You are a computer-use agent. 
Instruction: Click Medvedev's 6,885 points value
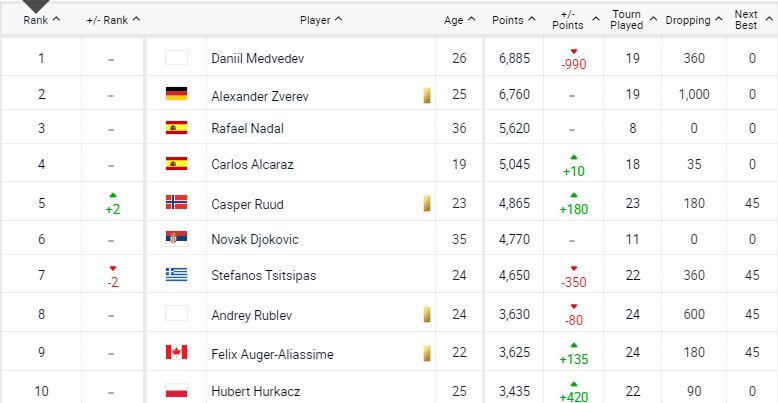[x=512, y=59]
